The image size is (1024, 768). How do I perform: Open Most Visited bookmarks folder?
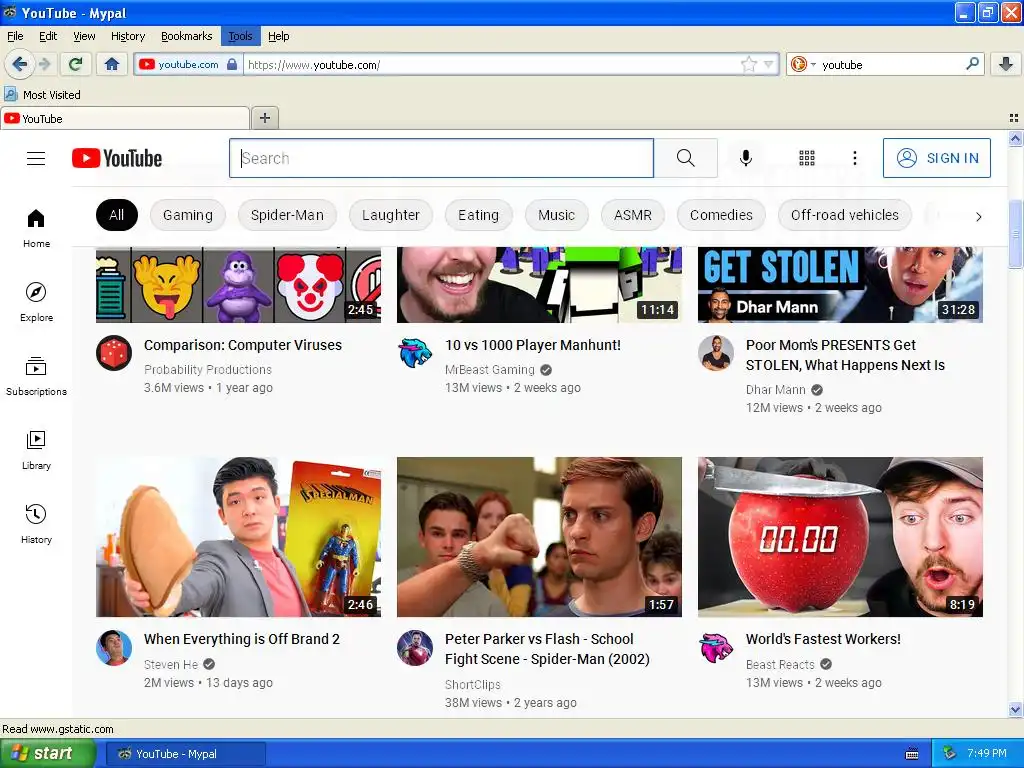click(x=42, y=95)
